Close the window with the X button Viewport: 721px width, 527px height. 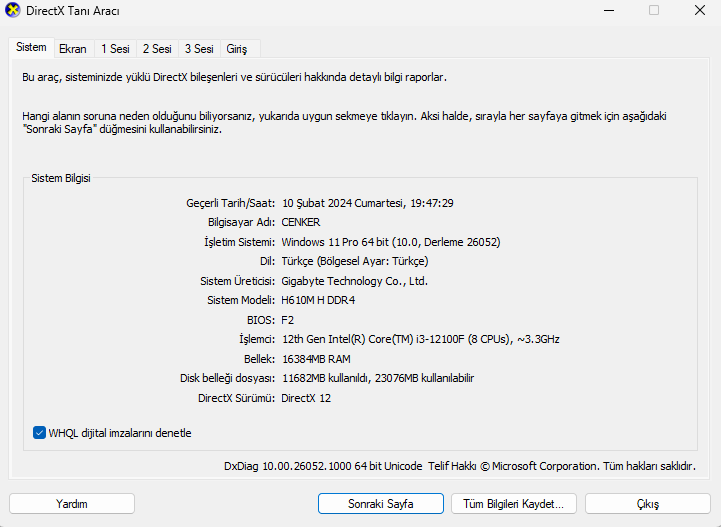[x=699, y=11]
